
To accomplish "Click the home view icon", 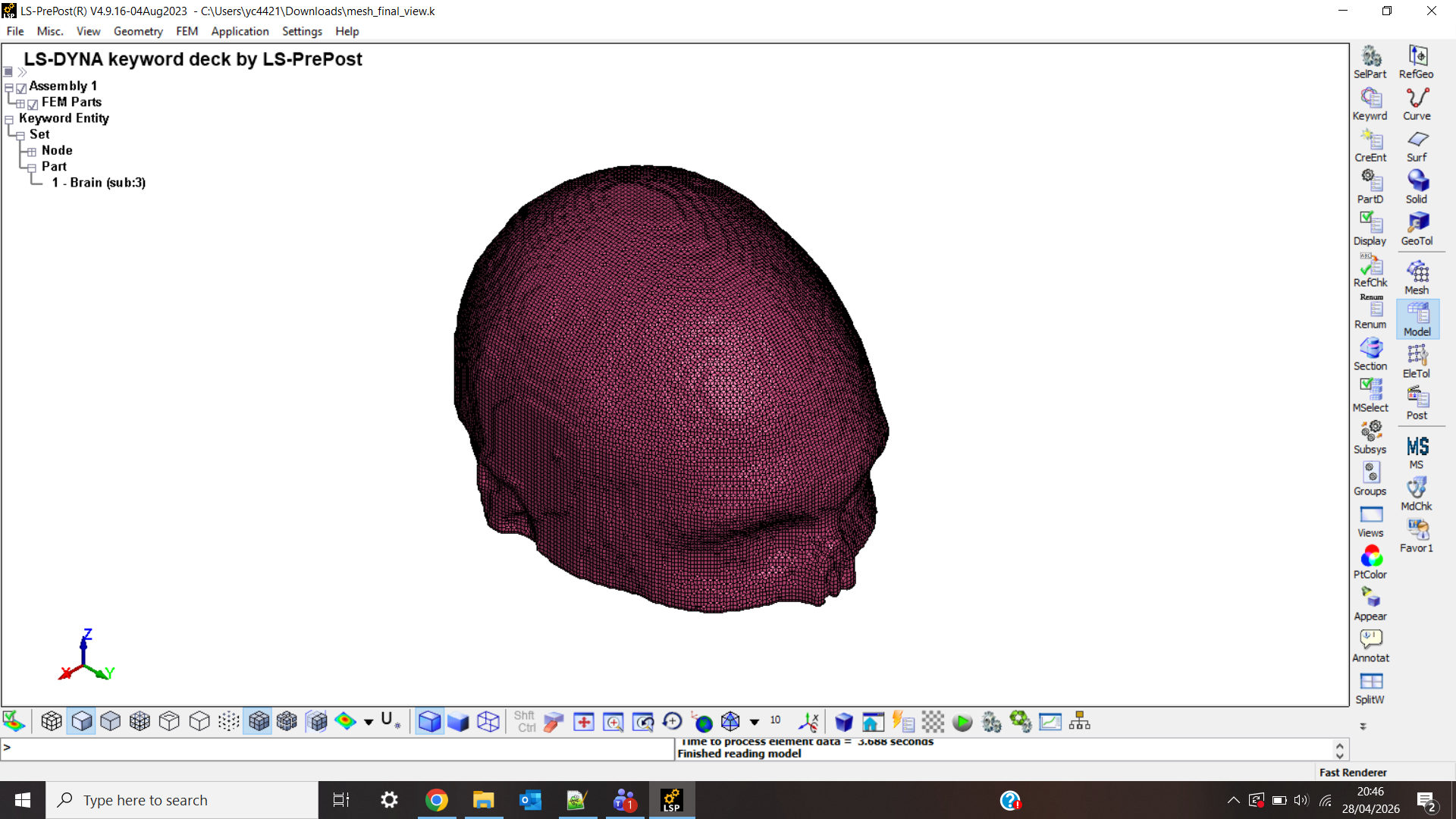I will (x=873, y=722).
